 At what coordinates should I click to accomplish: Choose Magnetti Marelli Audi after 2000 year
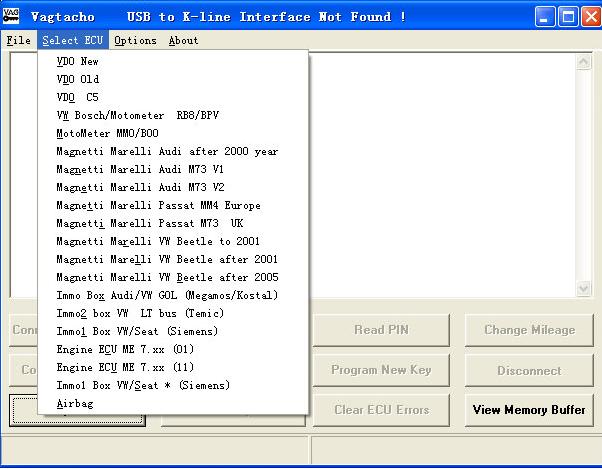[173, 152]
